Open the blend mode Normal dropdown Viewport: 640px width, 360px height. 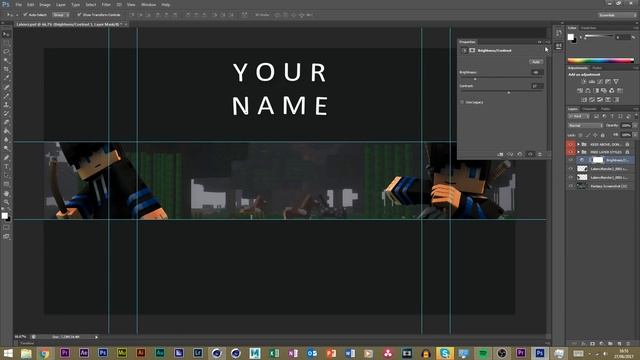click(x=585, y=126)
